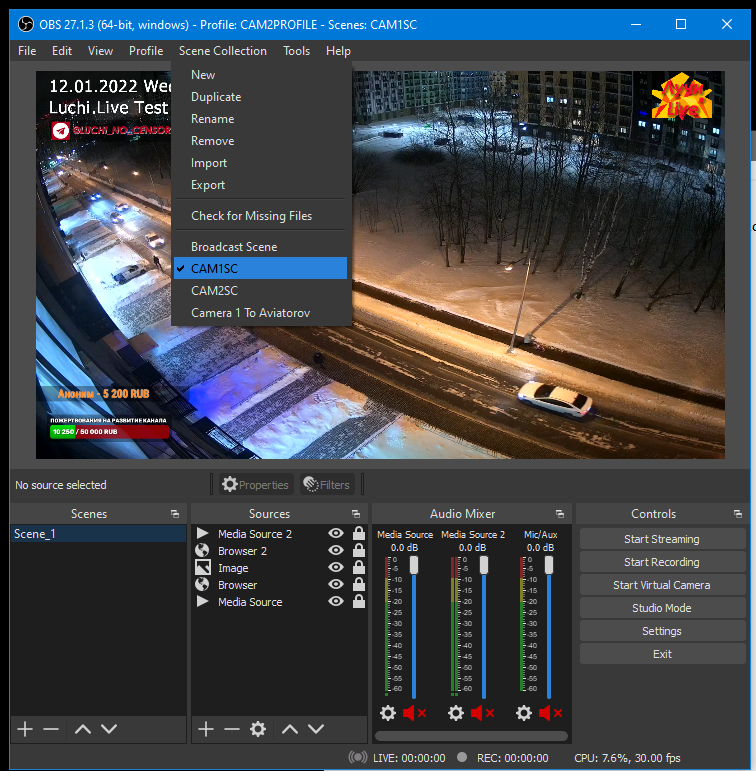The image size is (756, 771).
Task: Hide Media Source with eye icon
Action: click(x=336, y=601)
